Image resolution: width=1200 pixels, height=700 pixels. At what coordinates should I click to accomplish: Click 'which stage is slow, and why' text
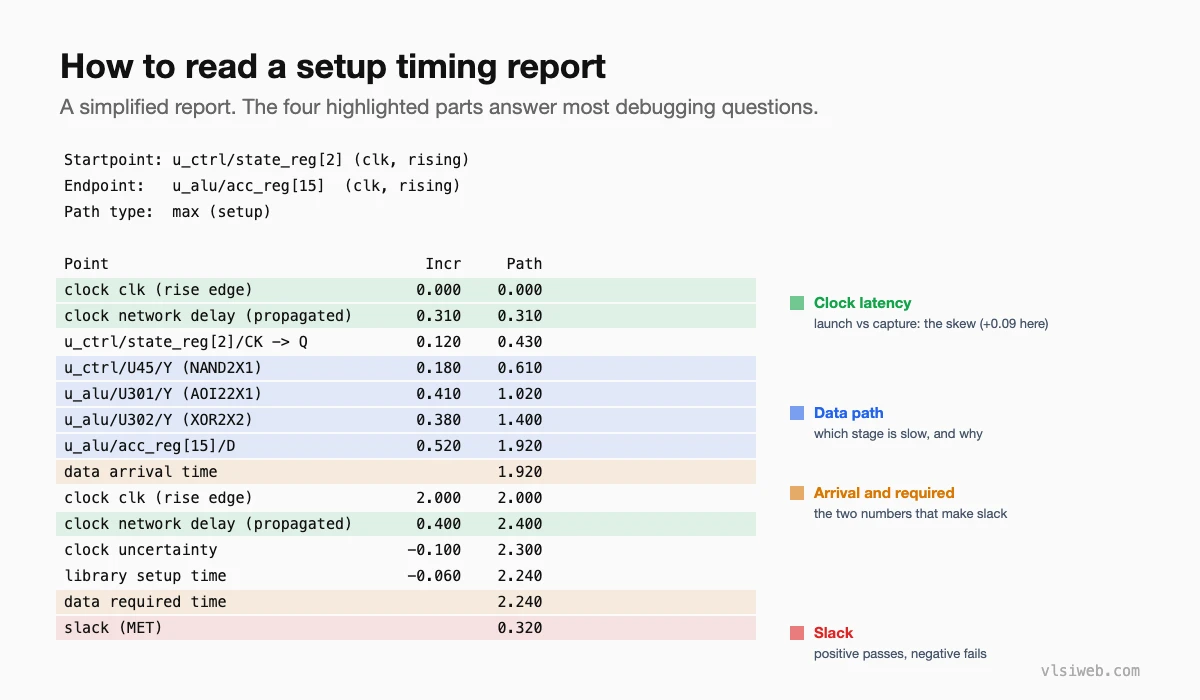click(898, 434)
